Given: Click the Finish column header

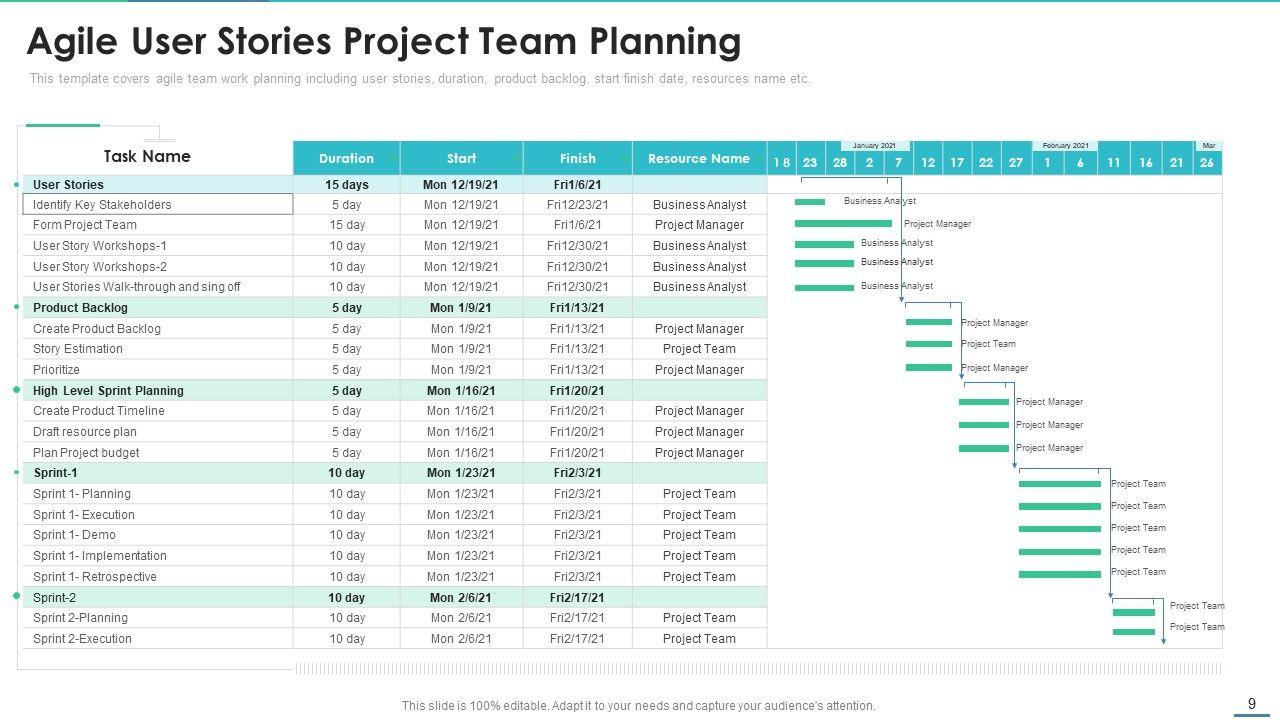Looking at the screenshot, I should (x=577, y=158).
